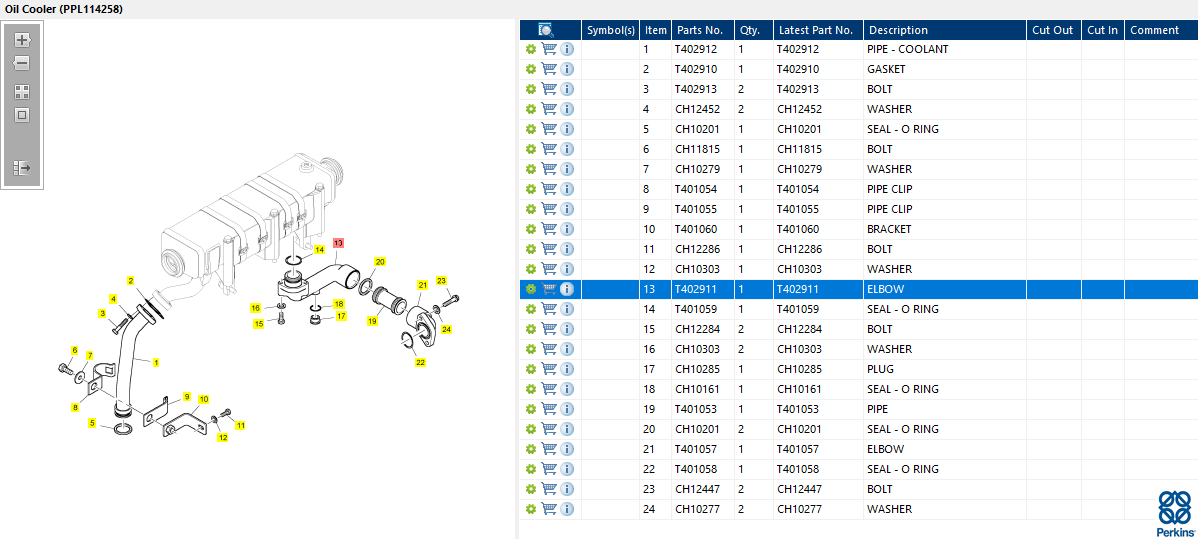Add WASHER CH12452 to cart

[x=549, y=109]
